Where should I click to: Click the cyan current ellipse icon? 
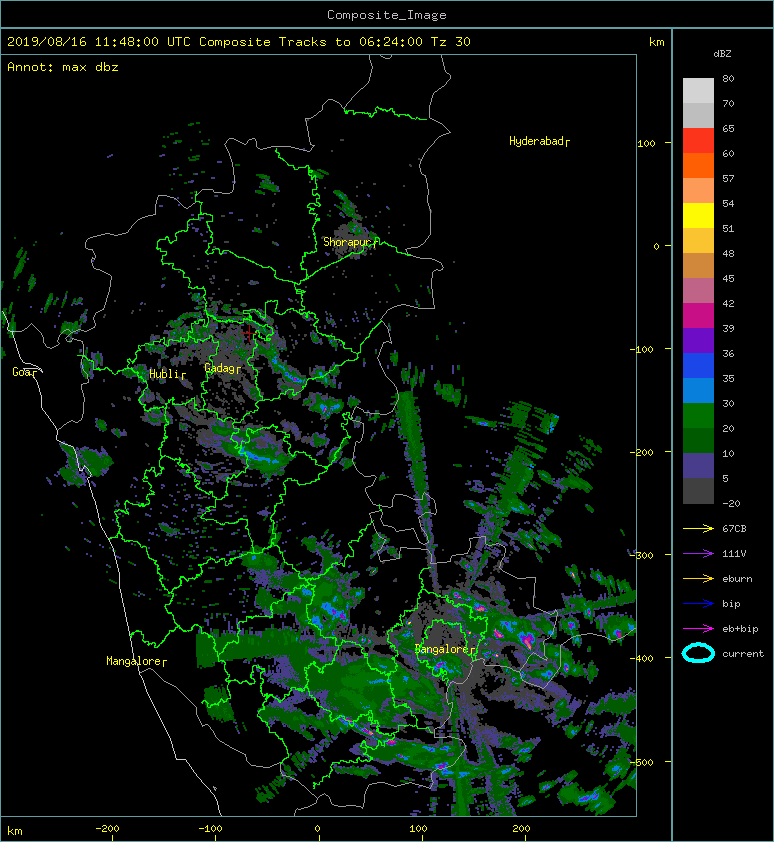pyautogui.click(x=698, y=653)
